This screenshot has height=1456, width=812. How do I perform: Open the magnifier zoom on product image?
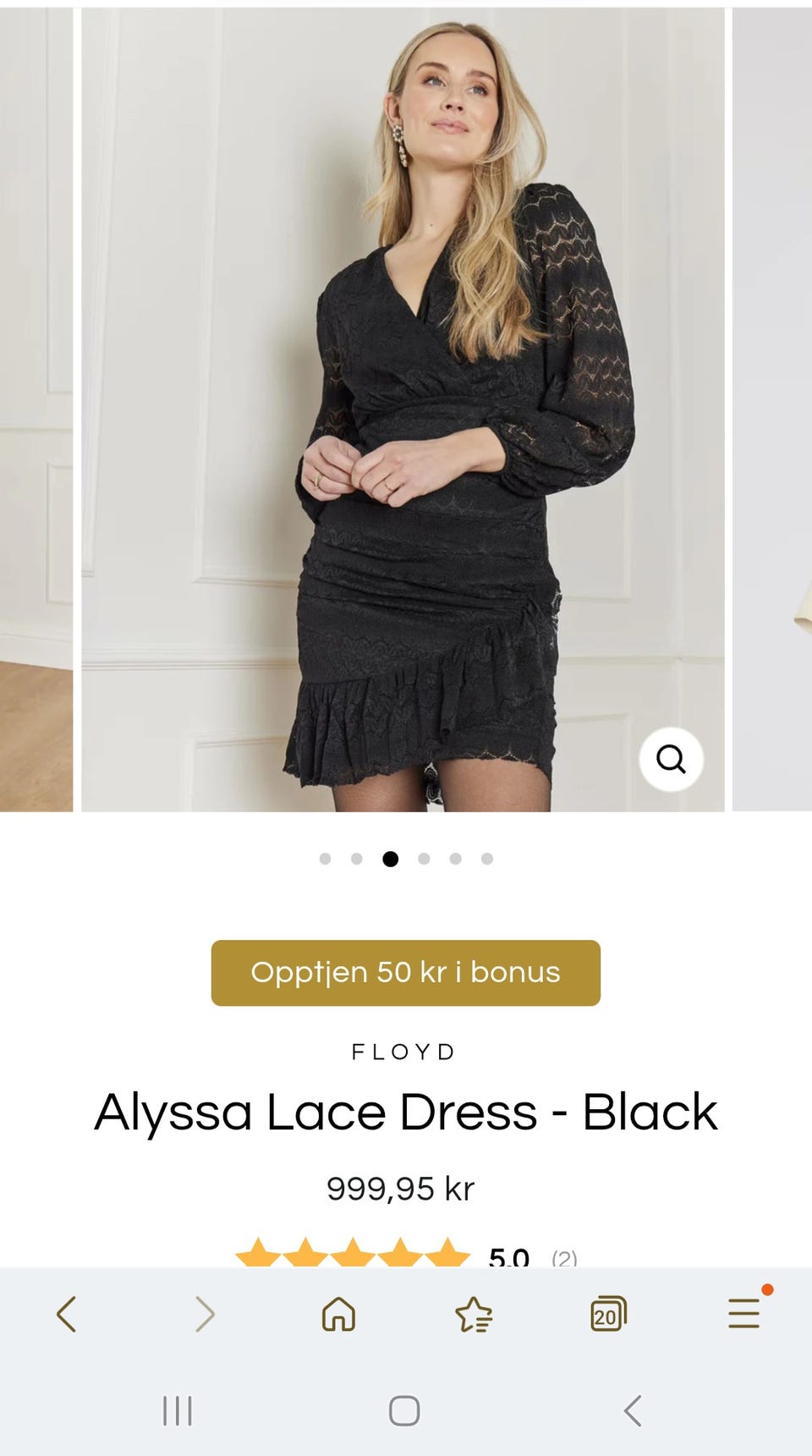671,759
